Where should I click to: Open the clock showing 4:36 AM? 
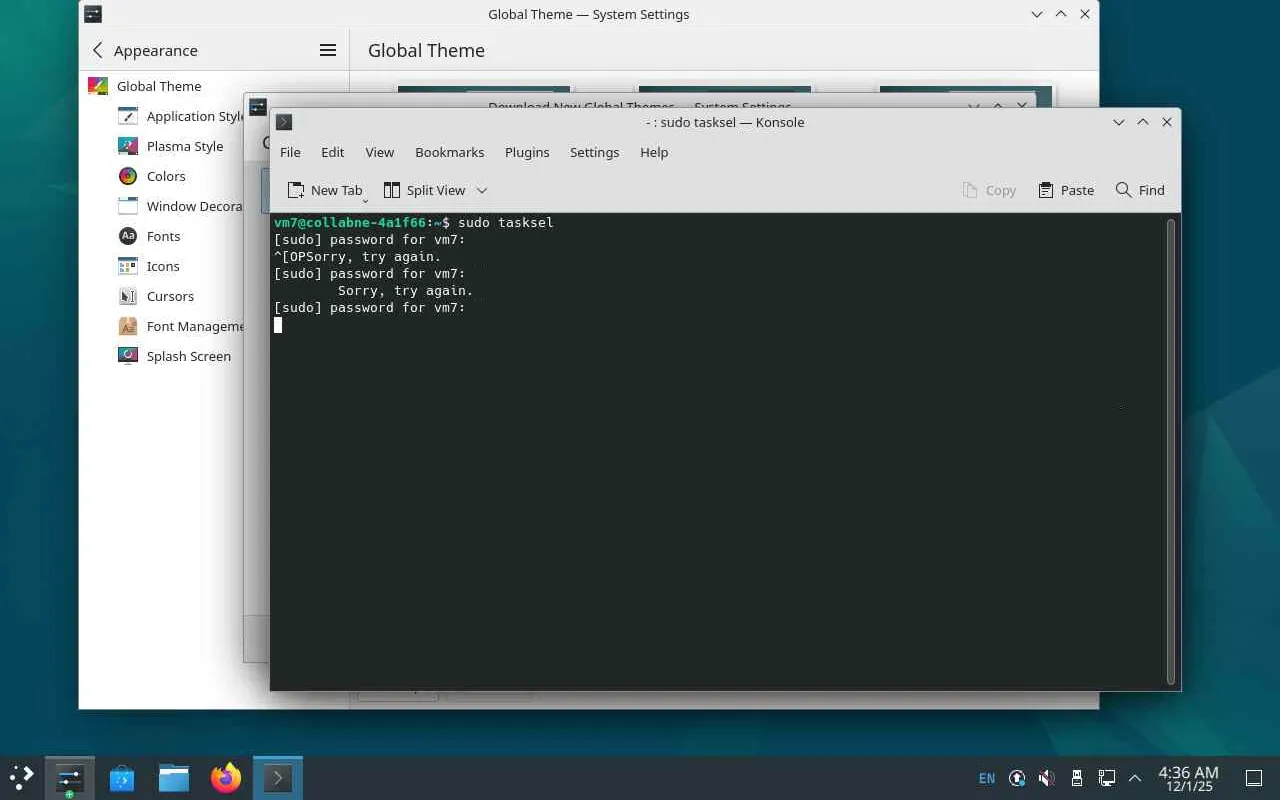(1188, 778)
